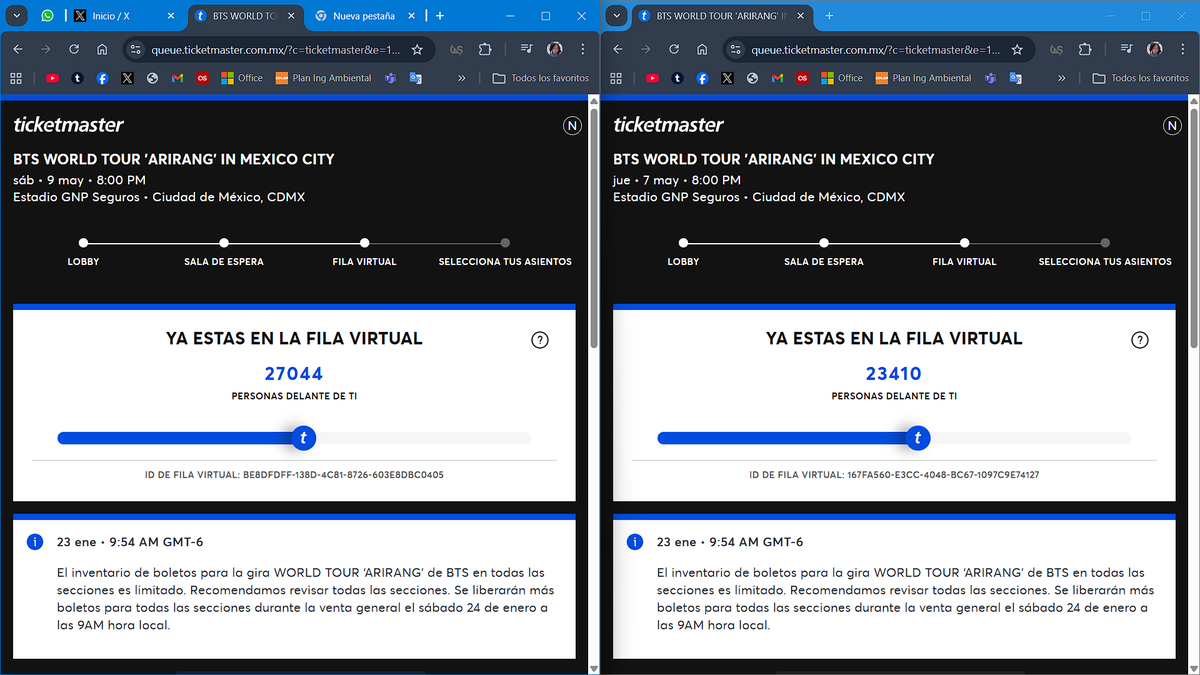
Task: Click ticketmaster logo in right window
Action: (x=668, y=125)
